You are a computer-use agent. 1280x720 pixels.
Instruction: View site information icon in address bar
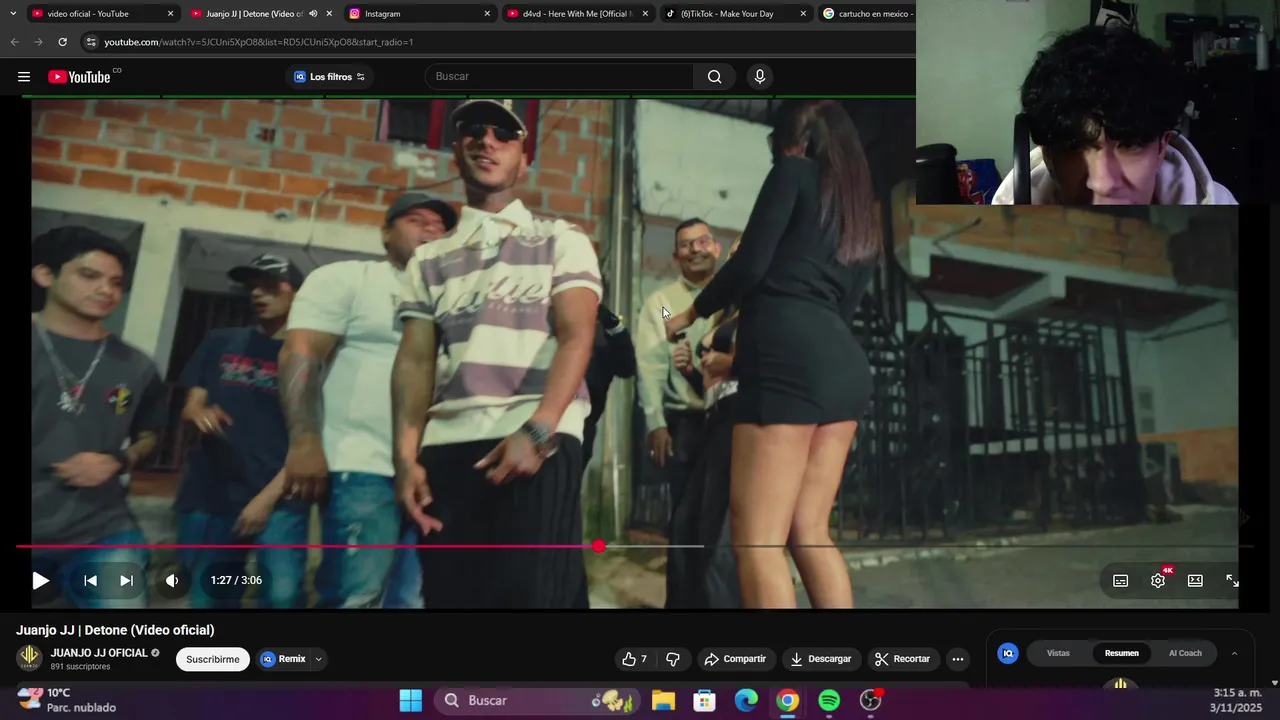coord(91,42)
